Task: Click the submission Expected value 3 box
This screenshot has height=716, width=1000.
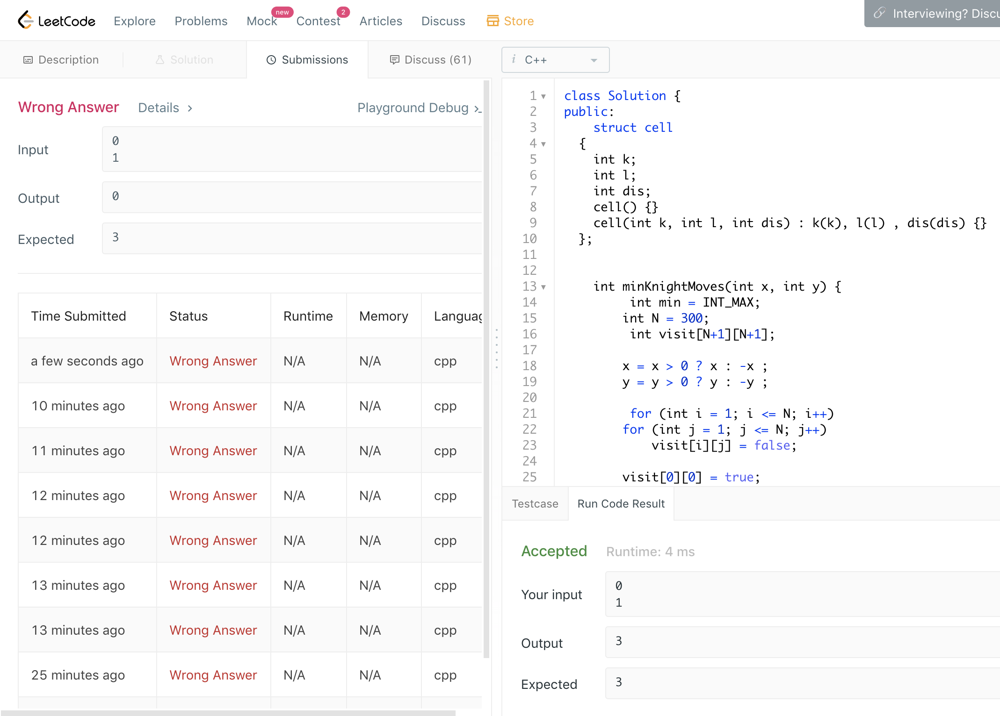Action: (292, 238)
